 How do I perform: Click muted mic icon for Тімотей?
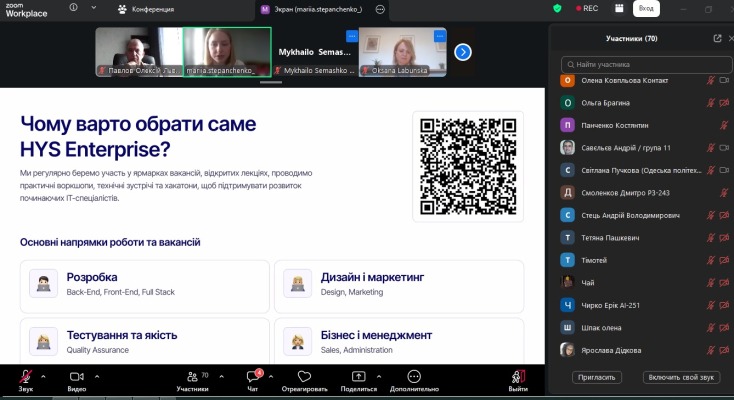point(711,260)
